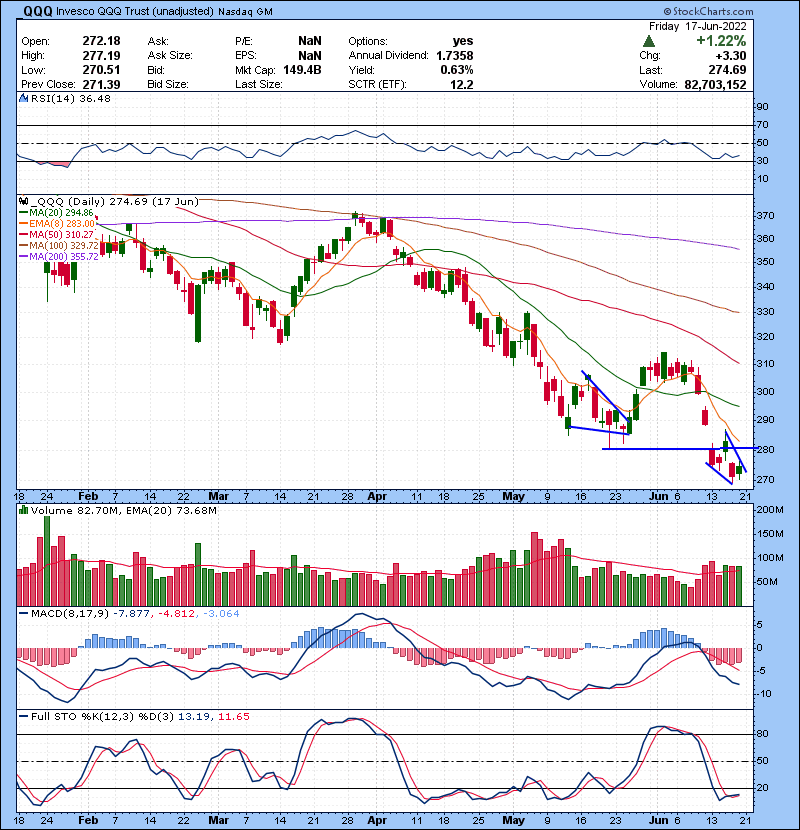Click the 350 label on the price axis

click(766, 262)
